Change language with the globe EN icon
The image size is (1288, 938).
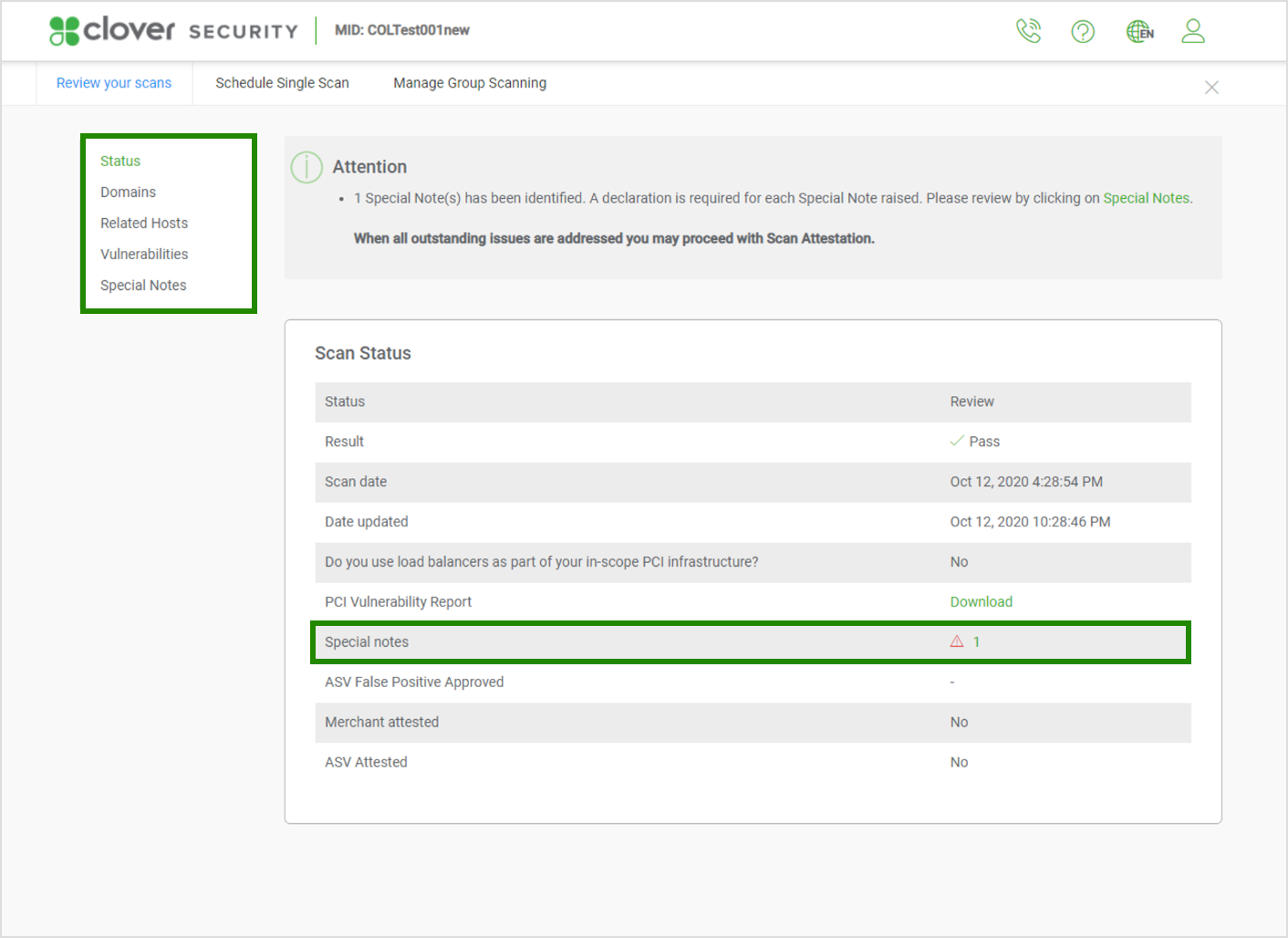(x=1139, y=32)
